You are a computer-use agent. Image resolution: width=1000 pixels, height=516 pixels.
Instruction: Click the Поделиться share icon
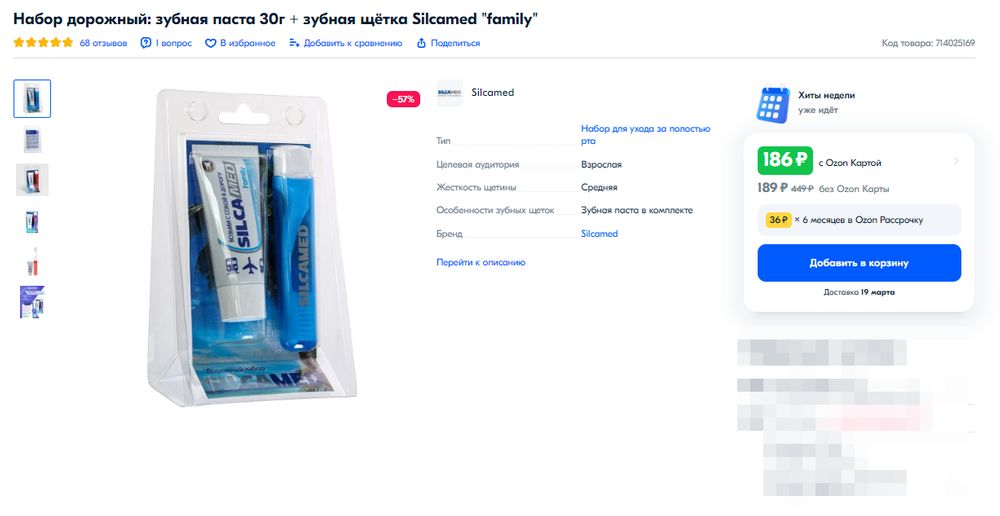(421, 43)
